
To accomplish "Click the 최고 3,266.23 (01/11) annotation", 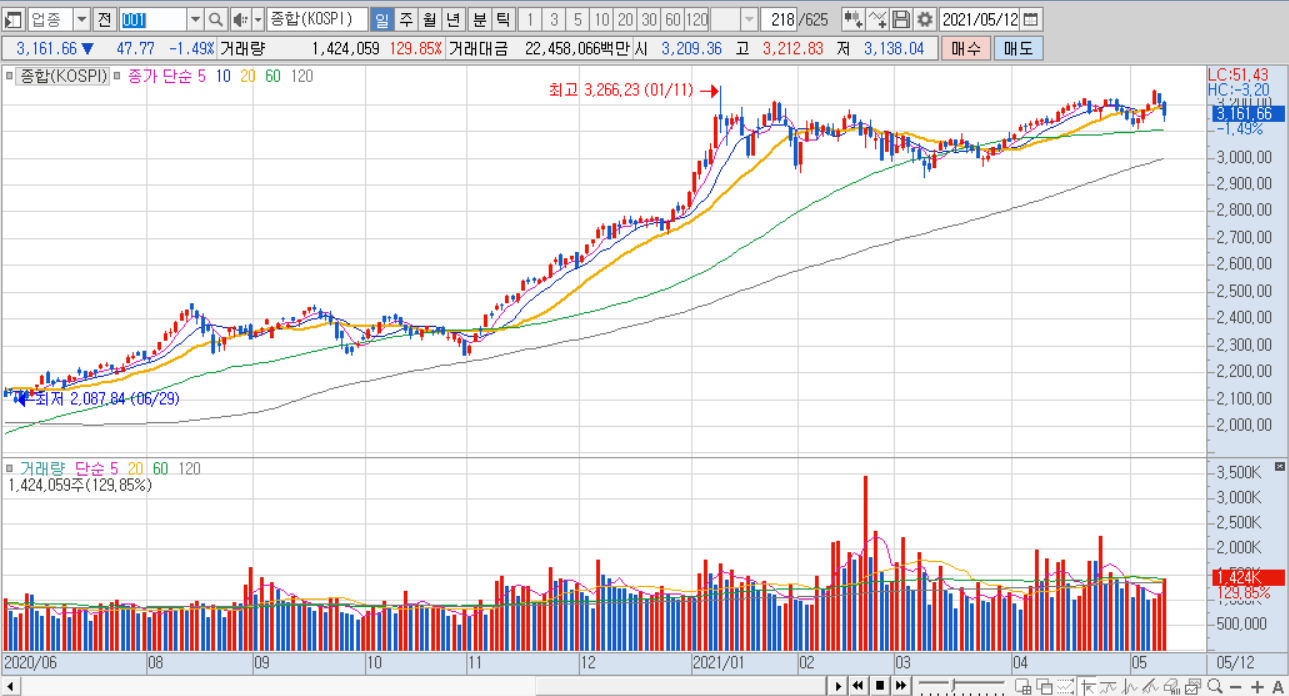I will [x=621, y=91].
